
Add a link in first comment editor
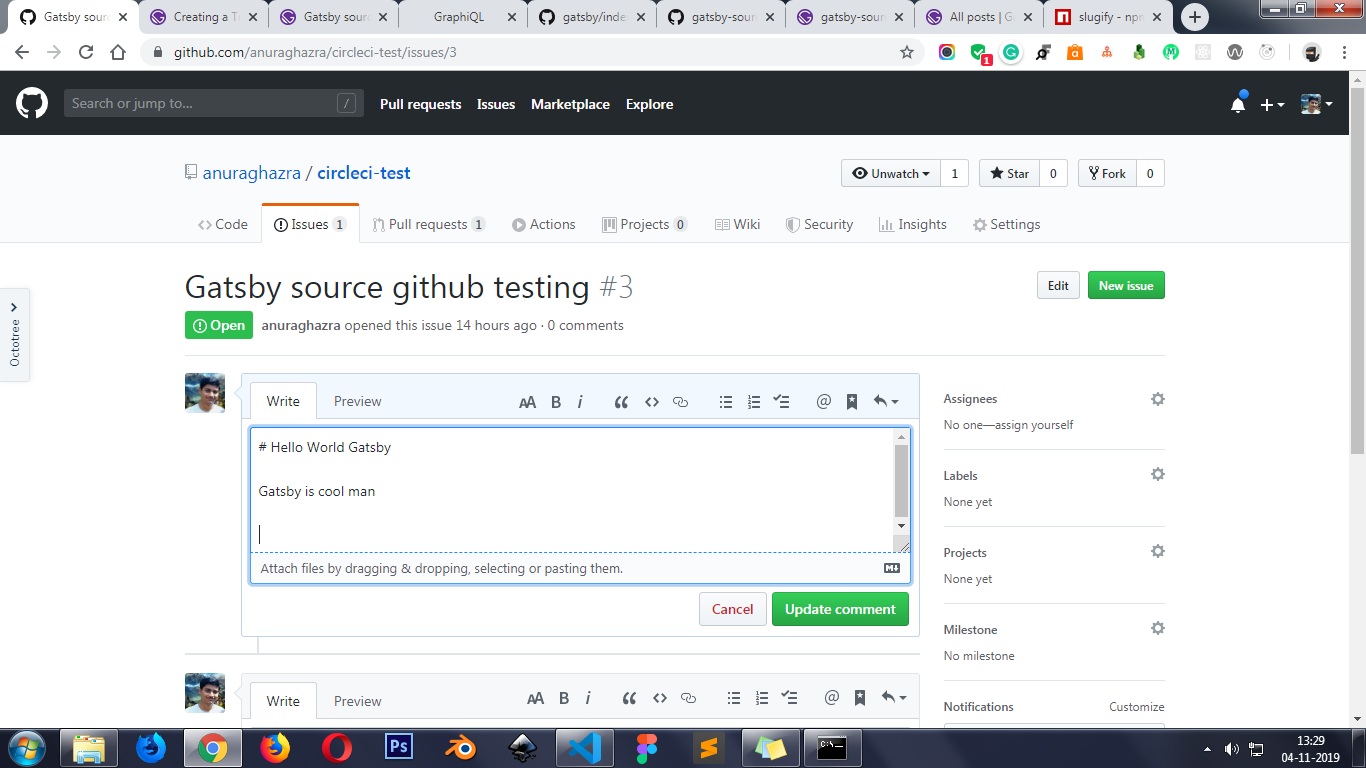(681, 402)
